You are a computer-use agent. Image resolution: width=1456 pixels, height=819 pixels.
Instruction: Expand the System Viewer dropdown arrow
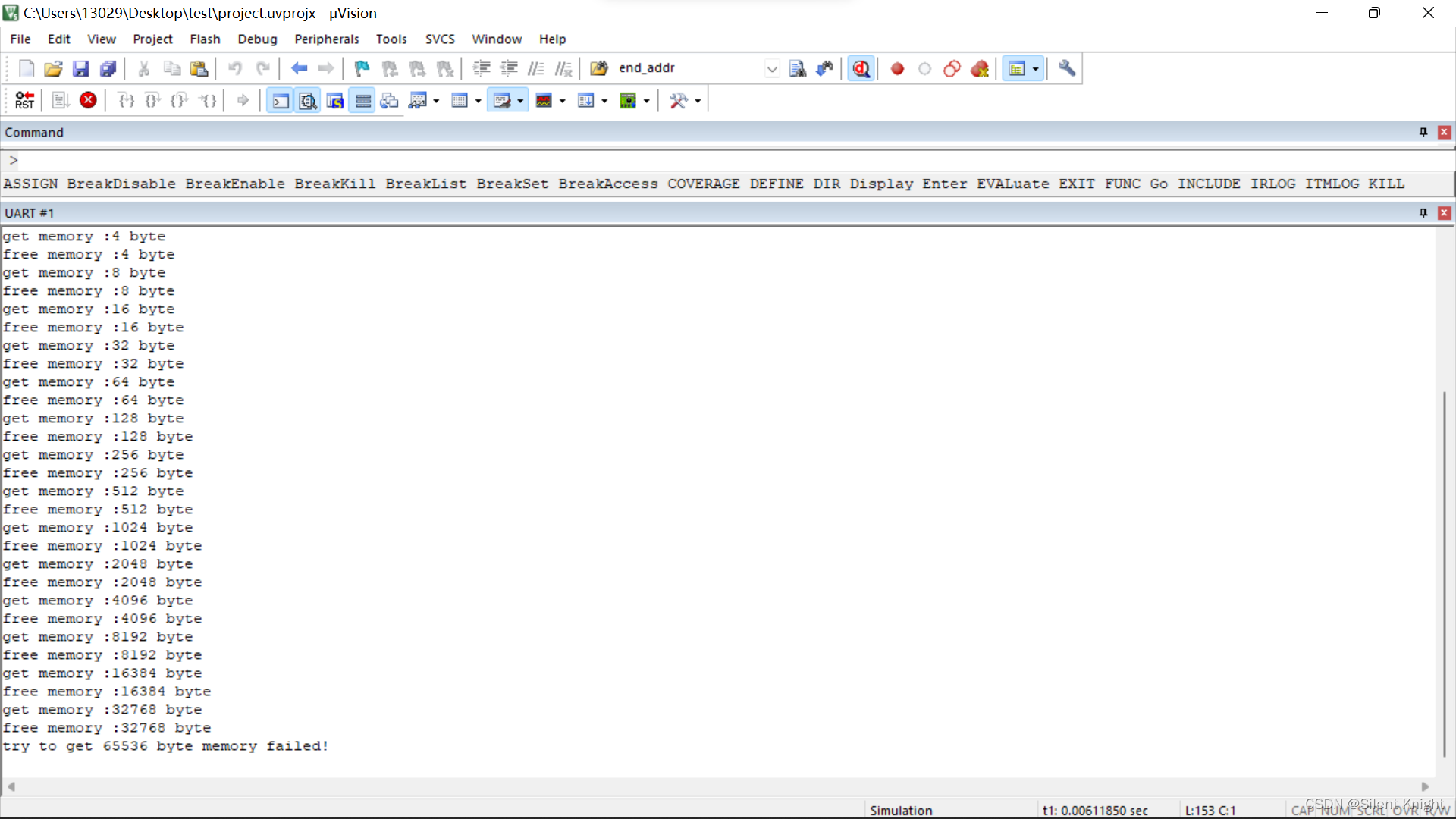(646, 101)
